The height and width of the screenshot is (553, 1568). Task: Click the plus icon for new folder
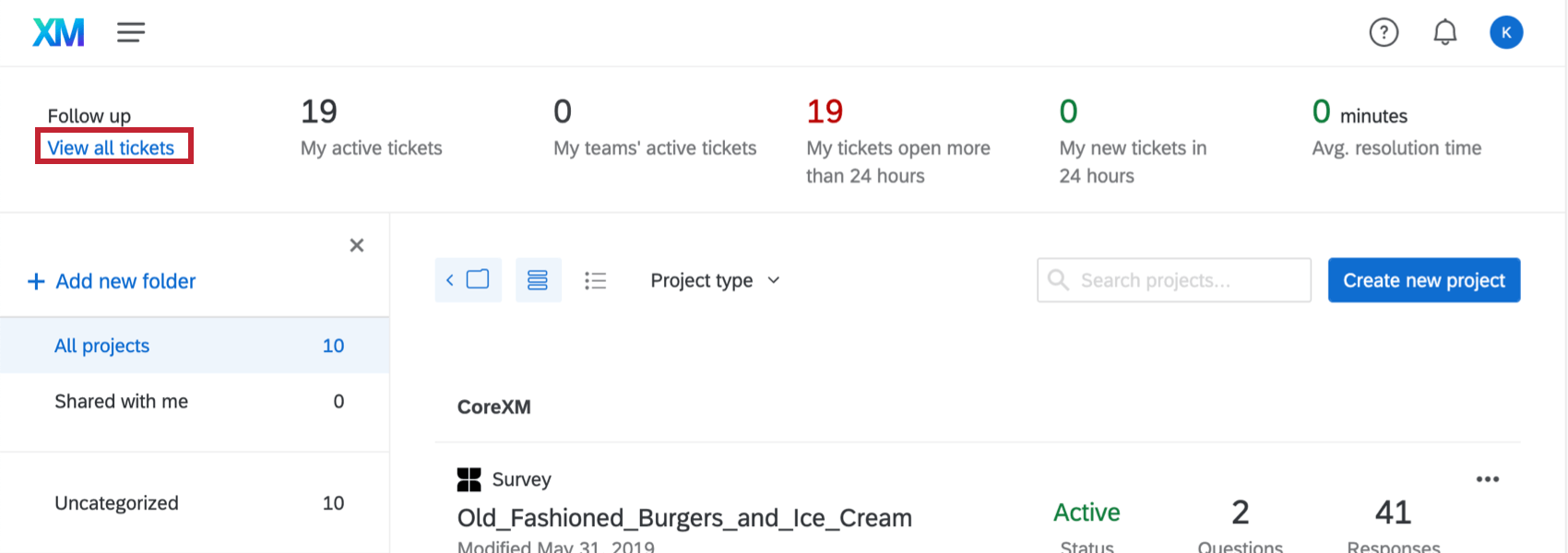click(36, 281)
